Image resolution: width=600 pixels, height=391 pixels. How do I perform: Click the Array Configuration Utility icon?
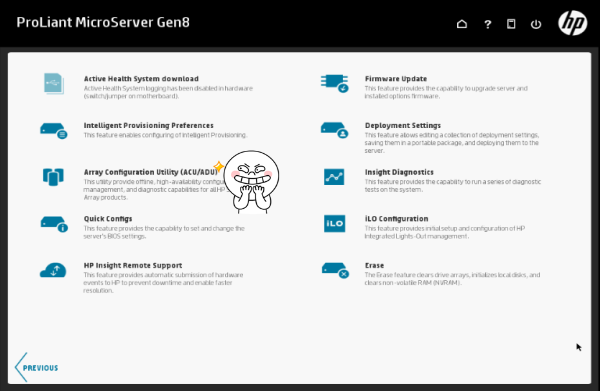(53, 177)
